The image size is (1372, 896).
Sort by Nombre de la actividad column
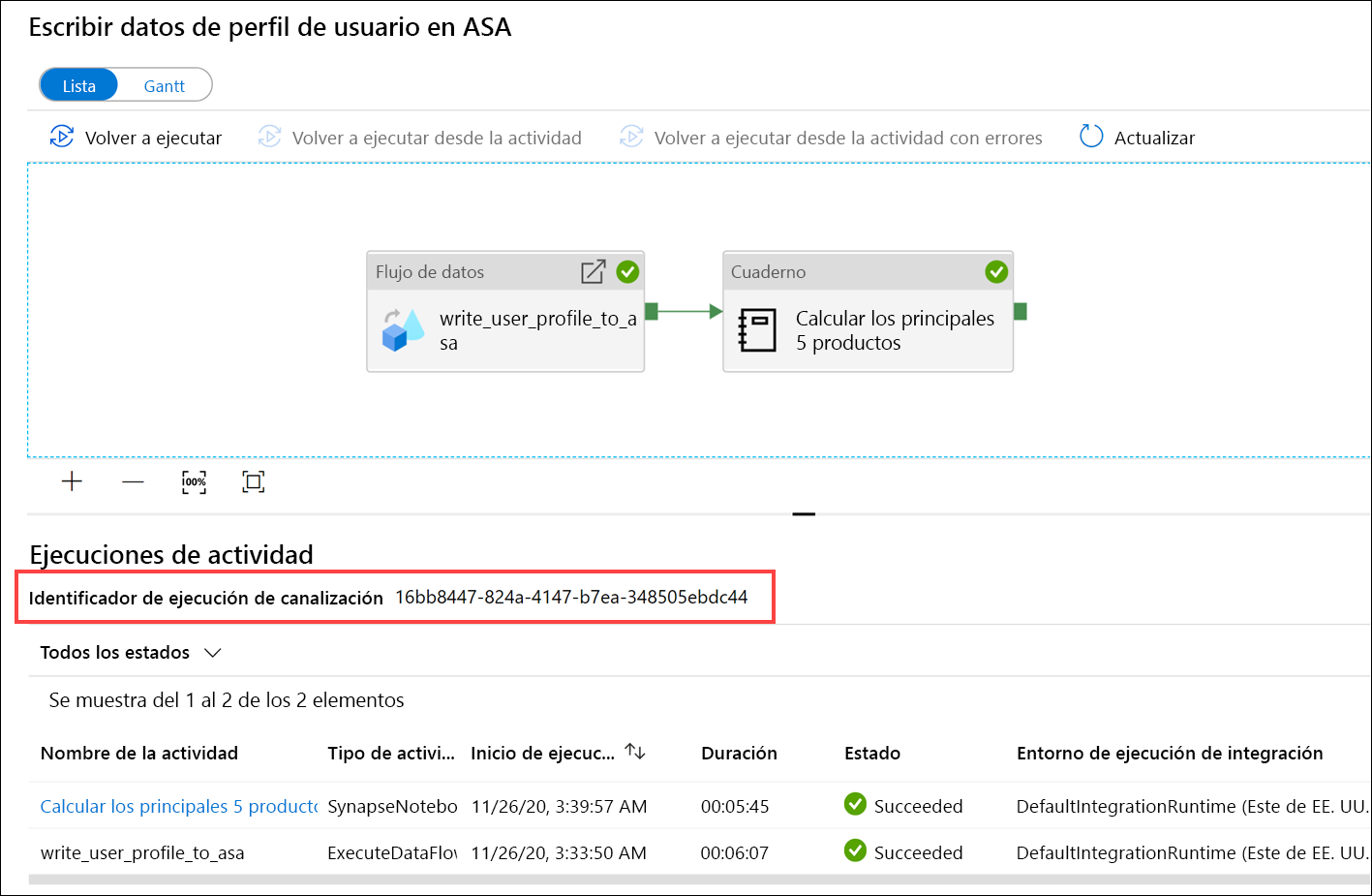coord(139,753)
